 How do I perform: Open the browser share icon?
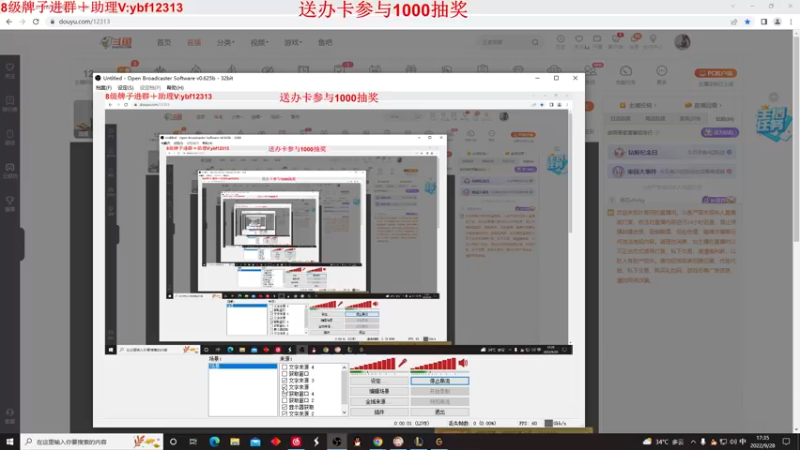pos(734,21)
